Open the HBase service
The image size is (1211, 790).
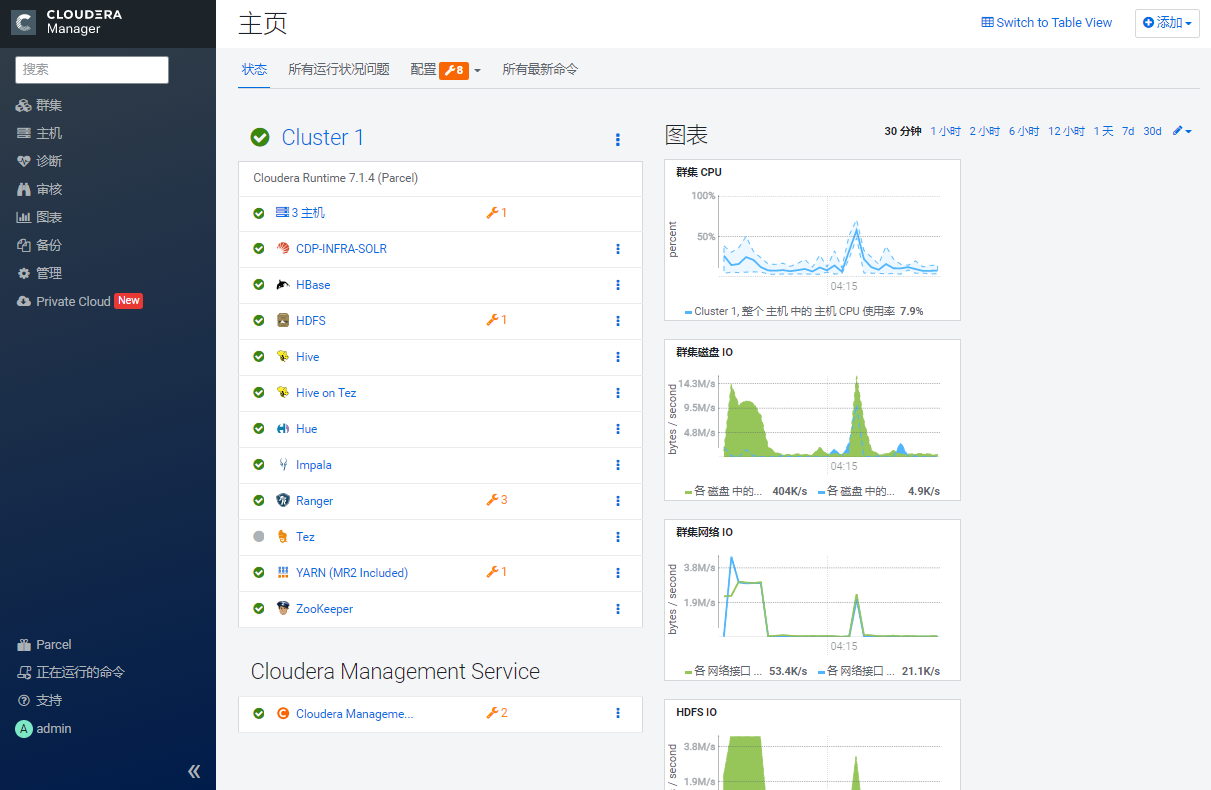click(312, 285)
